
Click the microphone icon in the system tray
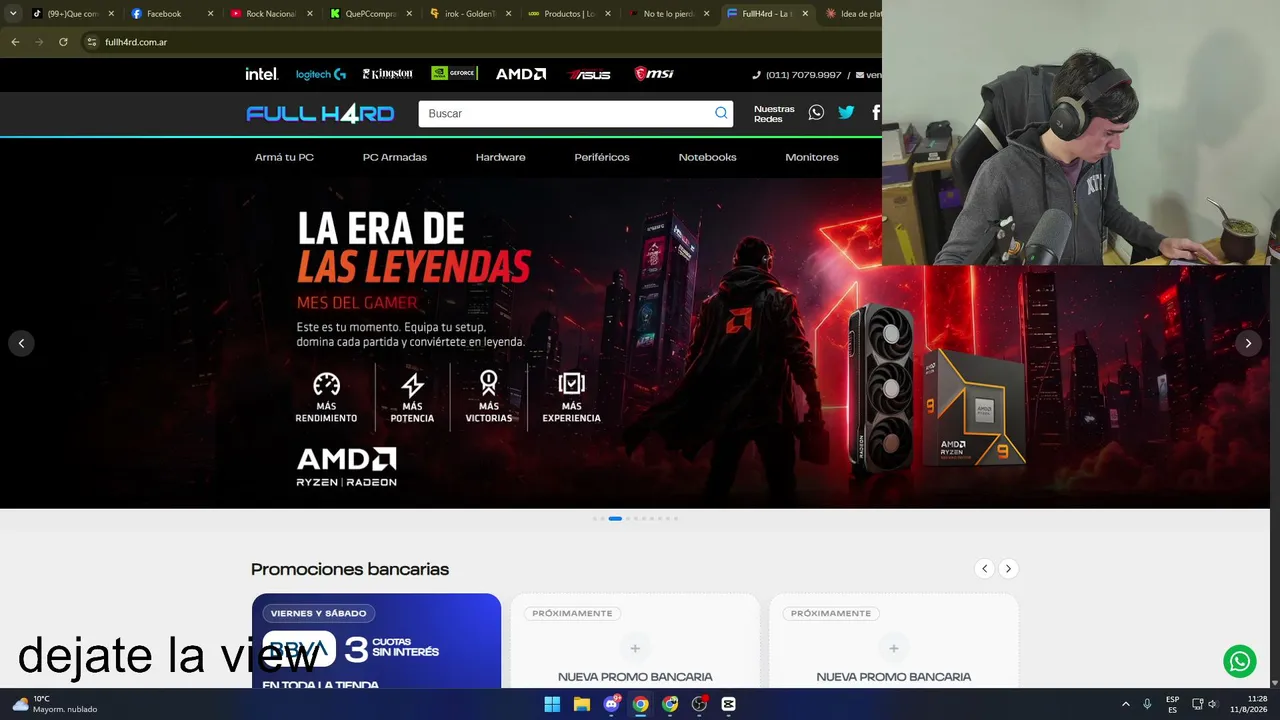click(x=1147, y=704)
